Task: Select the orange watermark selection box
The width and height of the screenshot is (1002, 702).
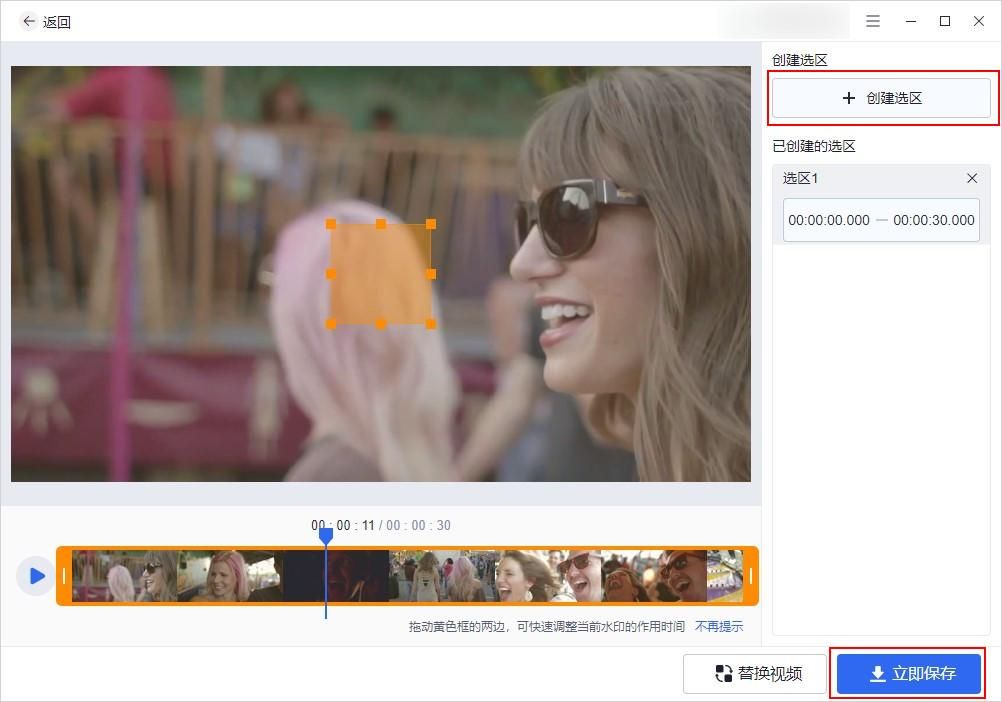Action: (x=381, y=274)
